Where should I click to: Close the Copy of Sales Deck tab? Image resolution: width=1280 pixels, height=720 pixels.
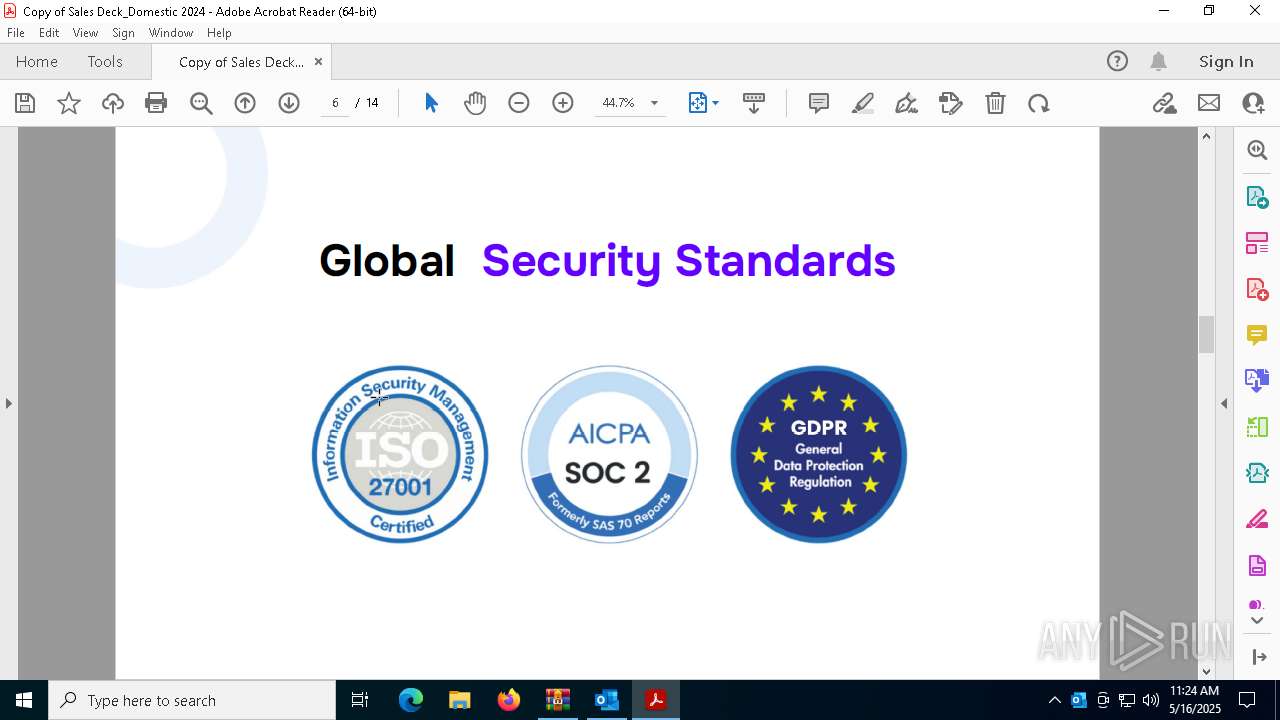318,62
